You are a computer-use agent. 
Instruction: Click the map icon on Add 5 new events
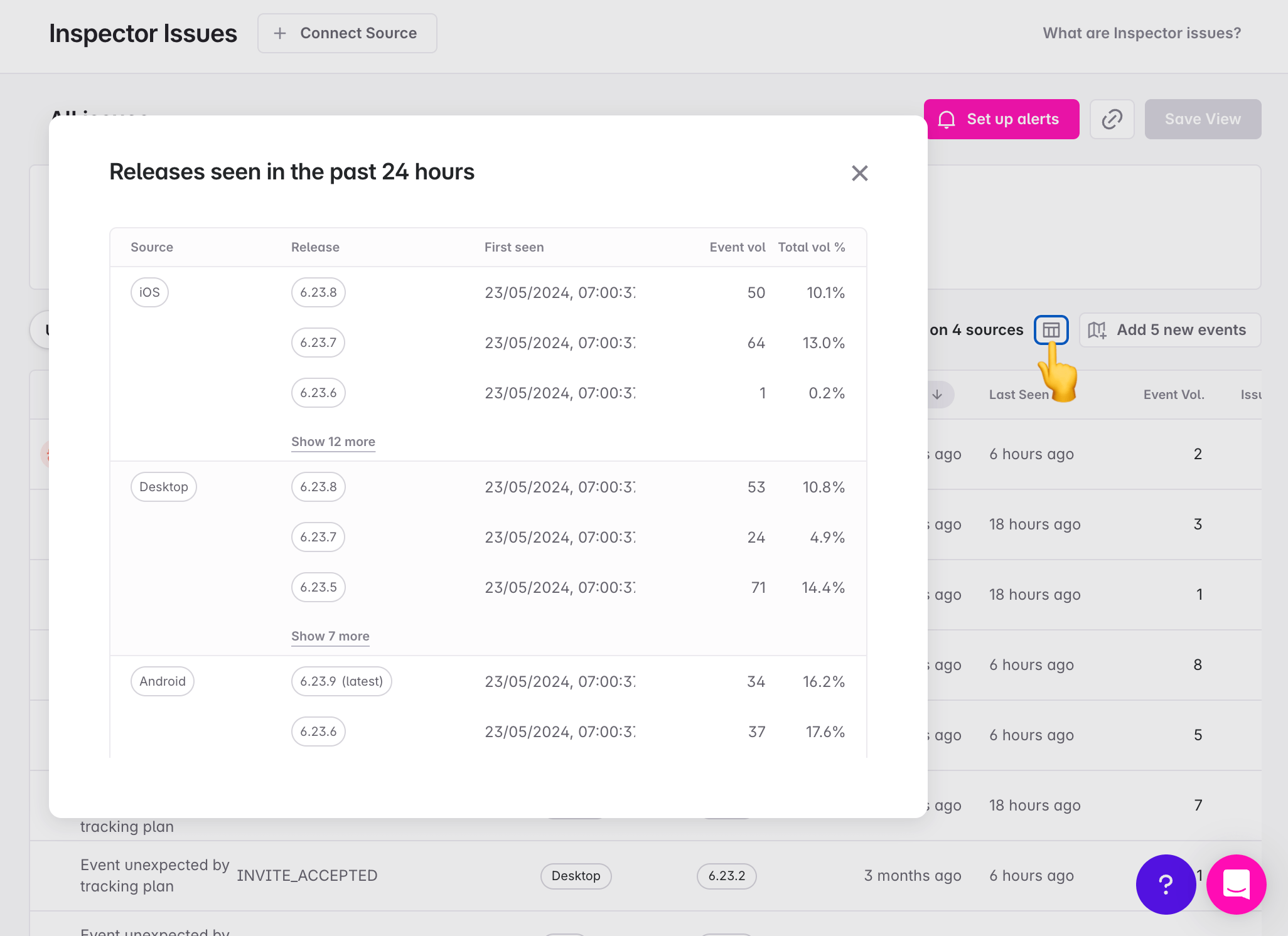(x=1097, y=329)
